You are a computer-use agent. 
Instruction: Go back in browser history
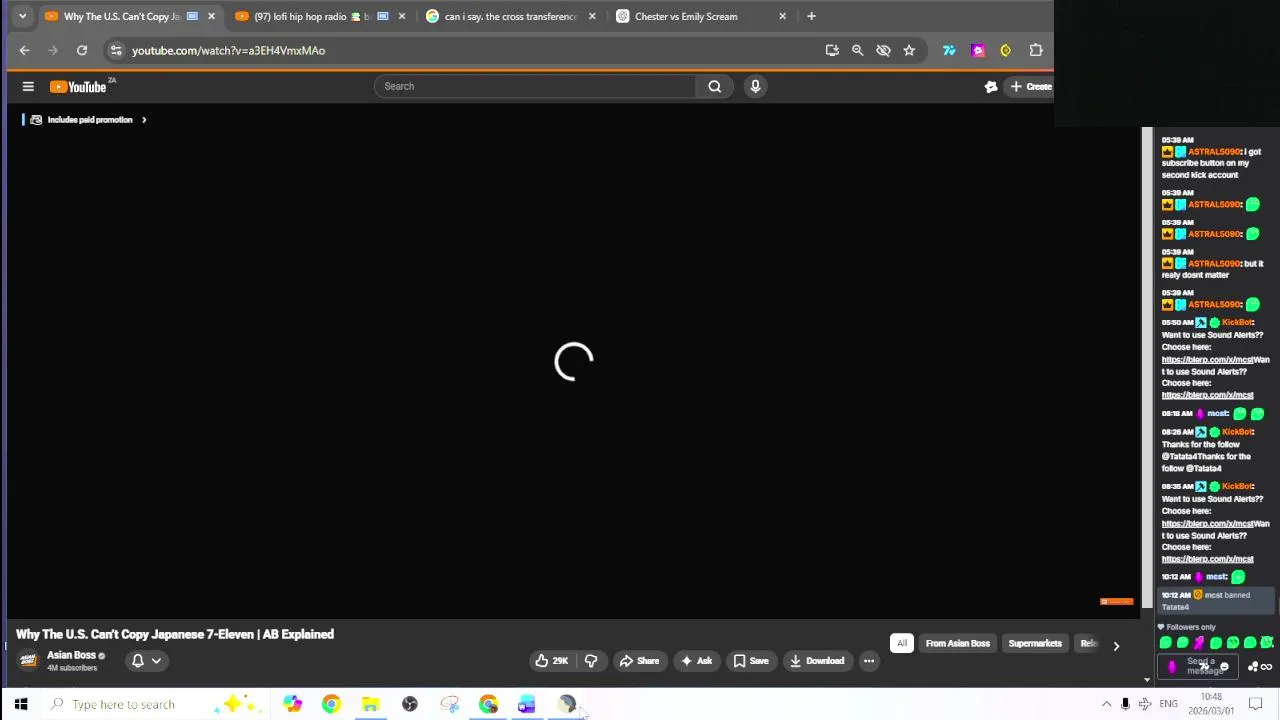click(25, 50)
